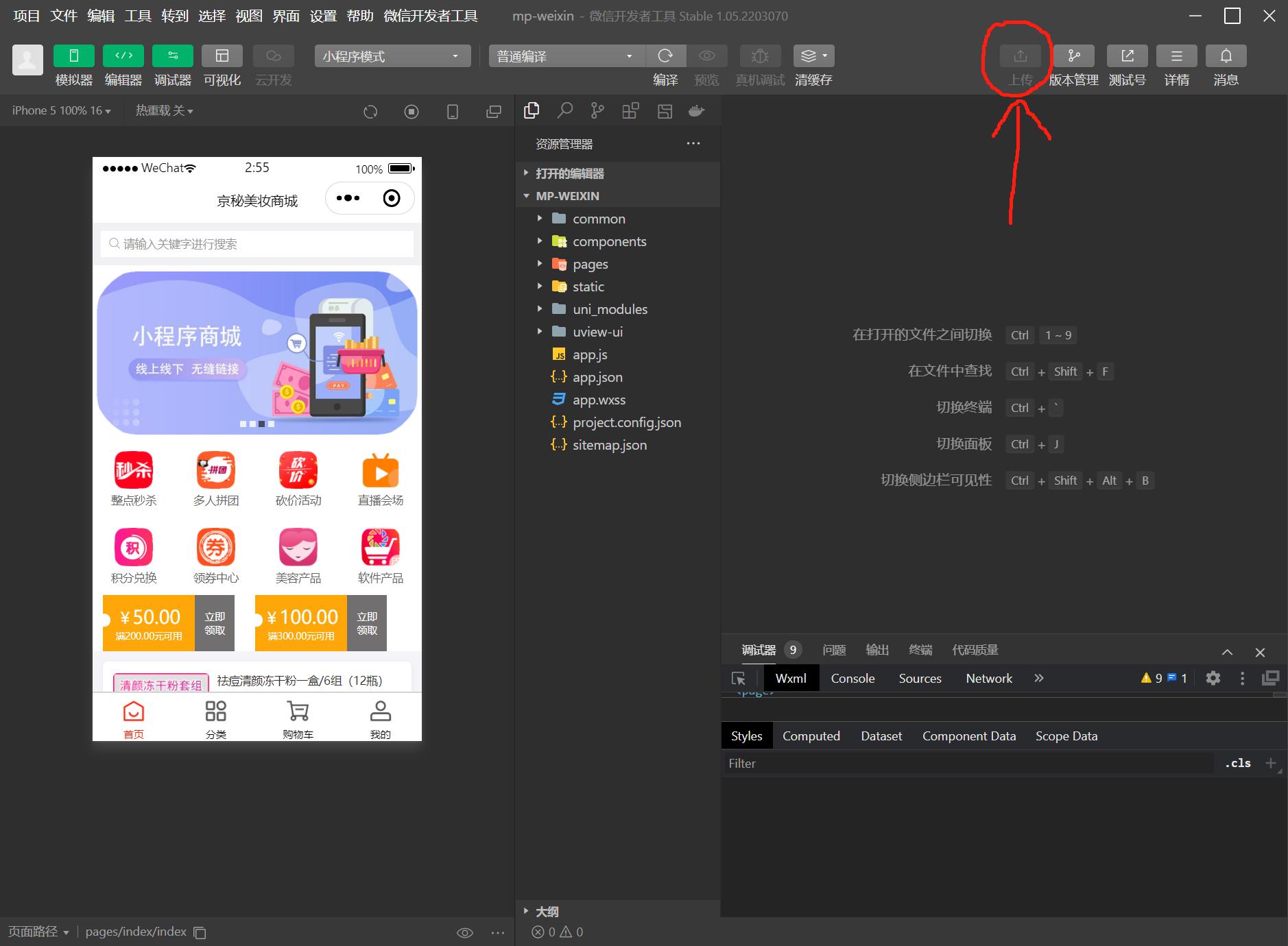Viewport: 1288px width, 946px height.
Task: Click the mini program search box
Action: pyautogui.click(x=257, y=244)
